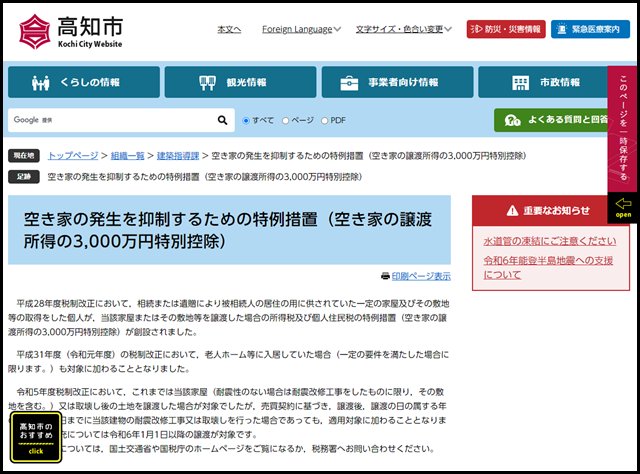Click the warning triangle icon in 重要なお知らせ
The image size is (640, 474).
point(512,211)
